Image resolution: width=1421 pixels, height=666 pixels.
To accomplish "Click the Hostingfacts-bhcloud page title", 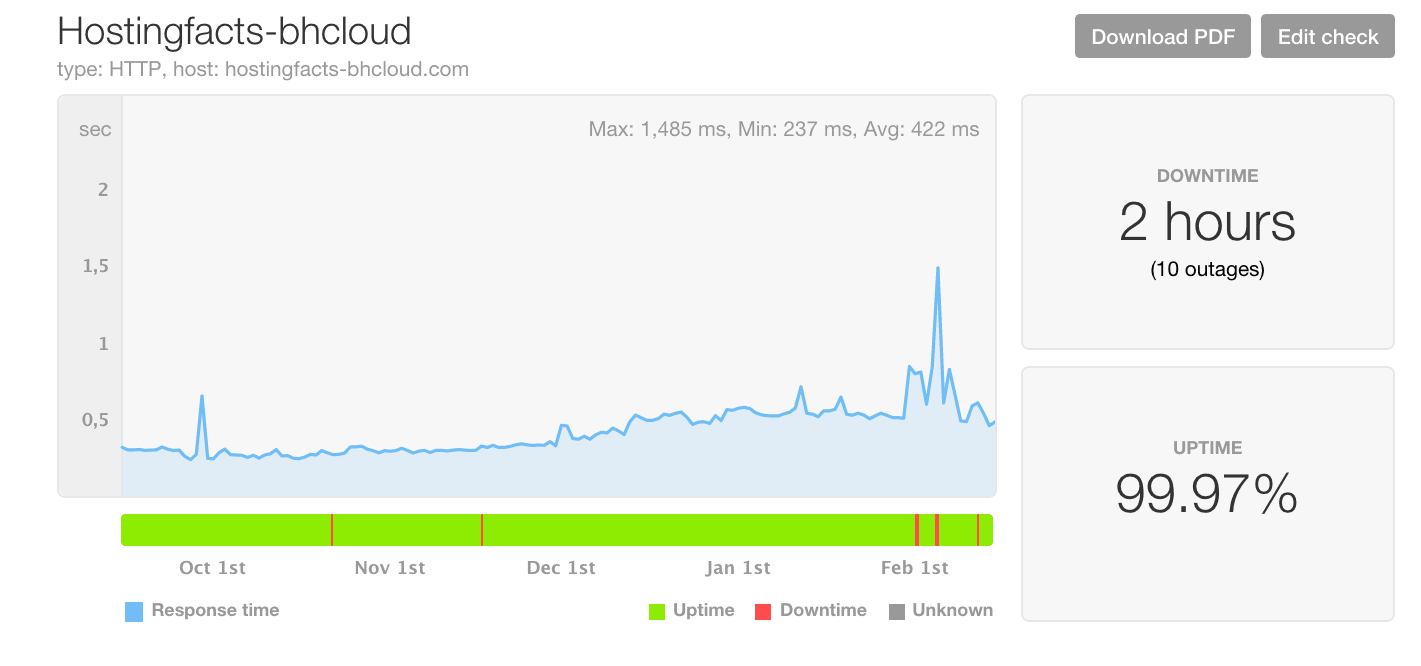I will [x=234, y=31].
